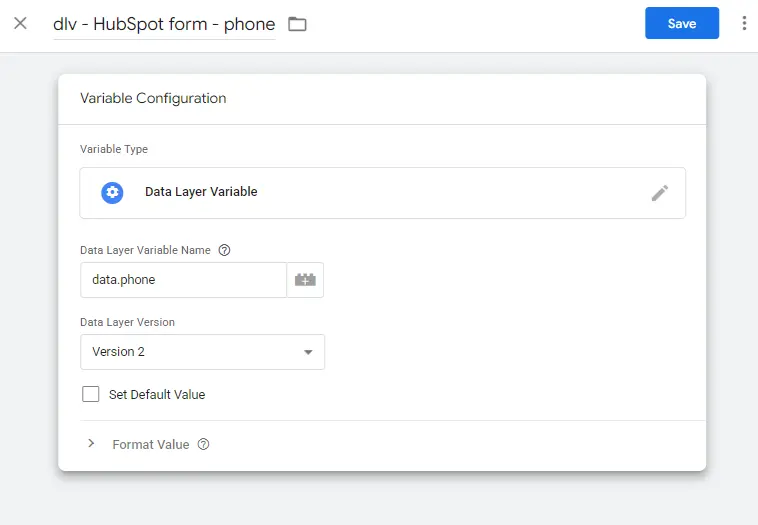Screen dimensions: 758x525
Task: Open the variable picker brick icon
Action: (x=305, y=280)
